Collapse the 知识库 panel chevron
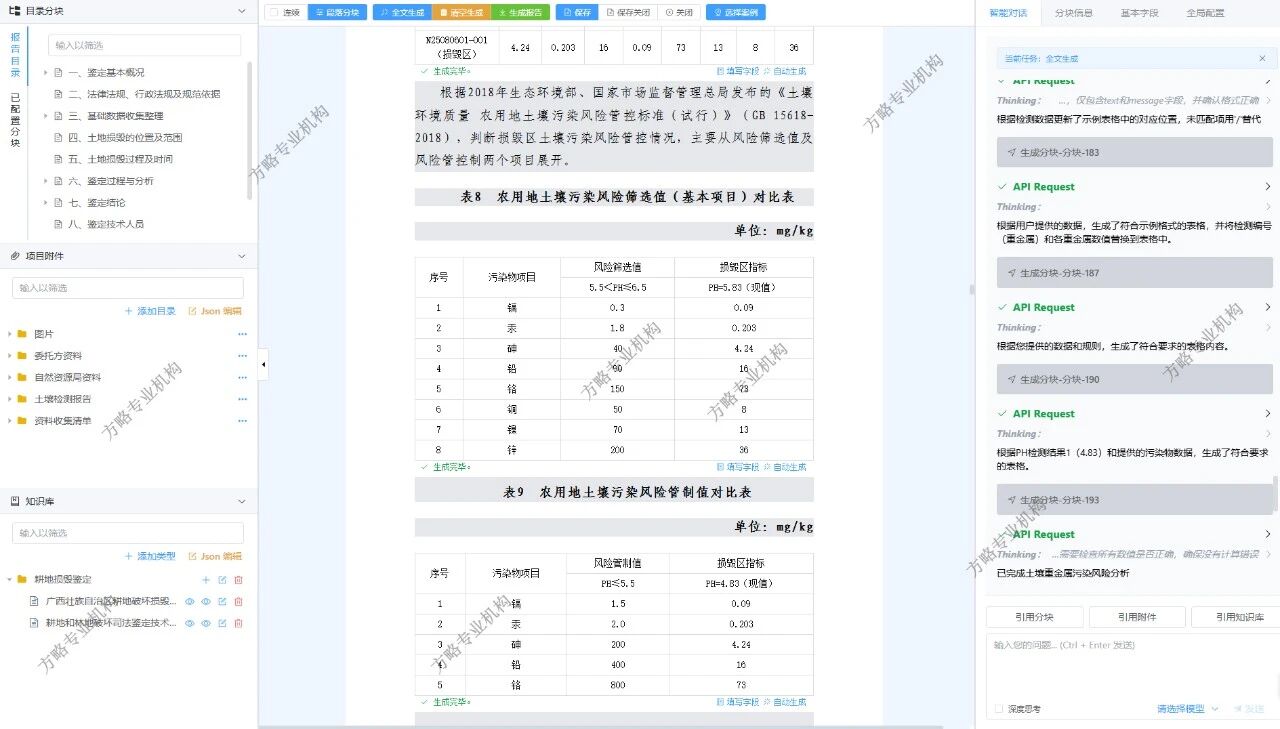Screen dimensions: 1280x729 [241, 502]
